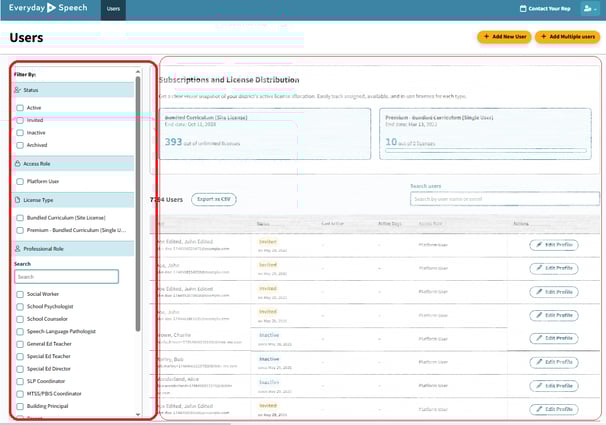Select the Bundled Curriculum (Site License) card
The image size is (606, 425).
click(265, 134)
